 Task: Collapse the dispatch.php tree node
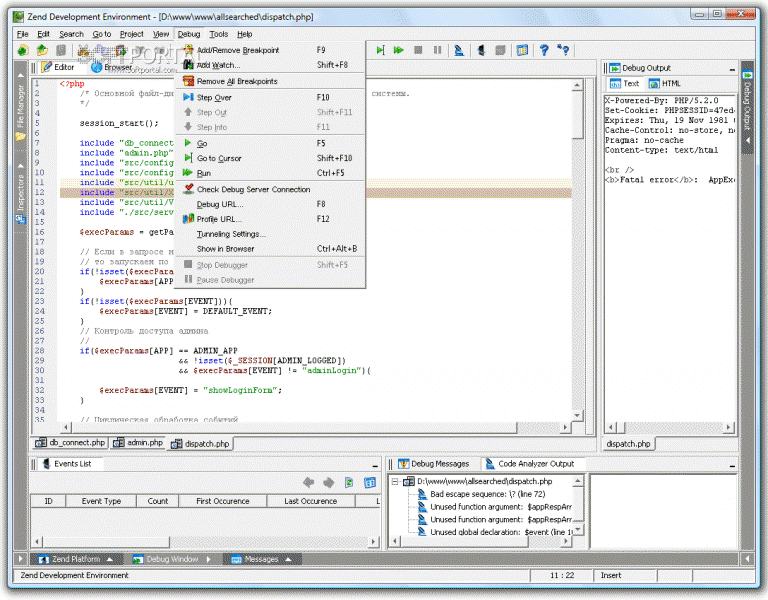pyautogui.click(x=395, y=482)
